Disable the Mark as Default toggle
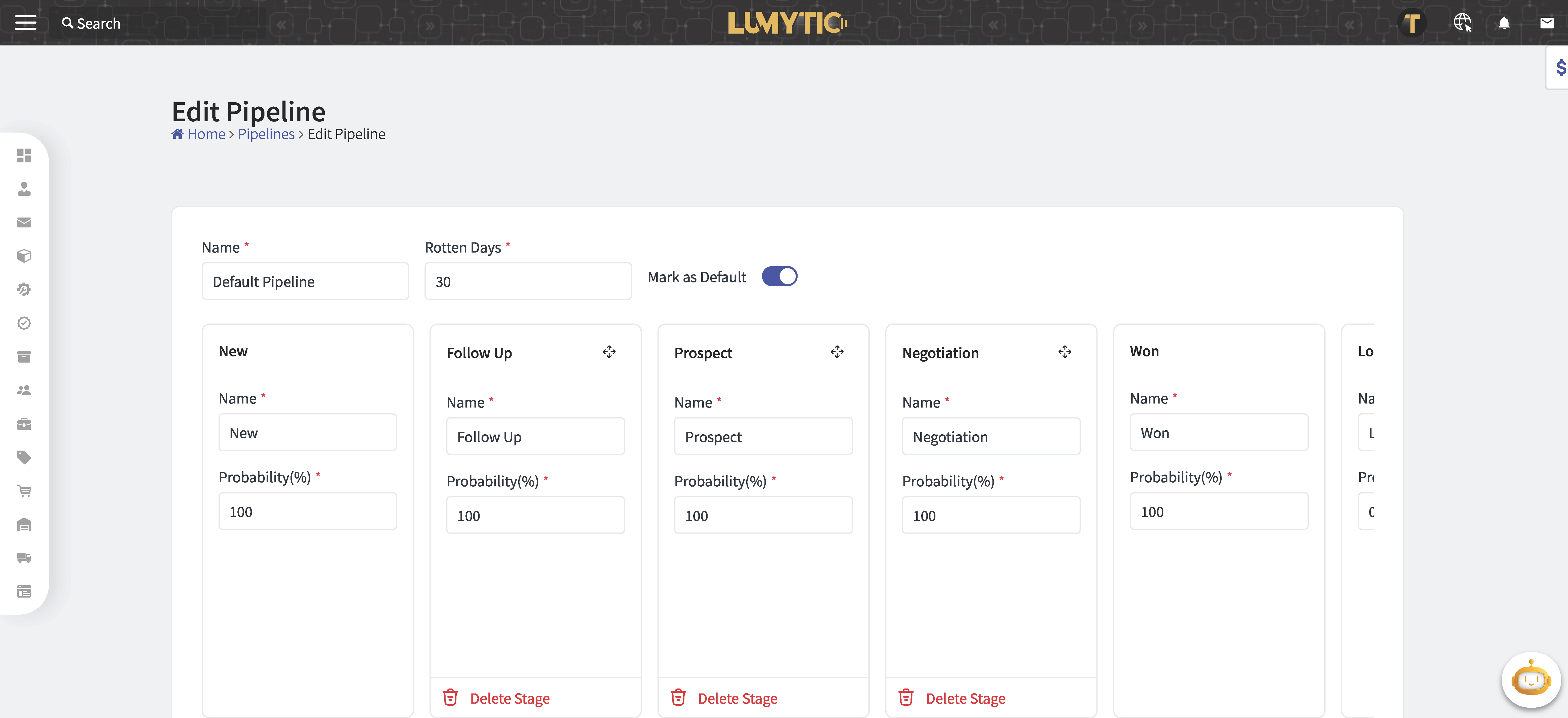The width and height of the screenshot is (1568, 718). tap(780, 276)
